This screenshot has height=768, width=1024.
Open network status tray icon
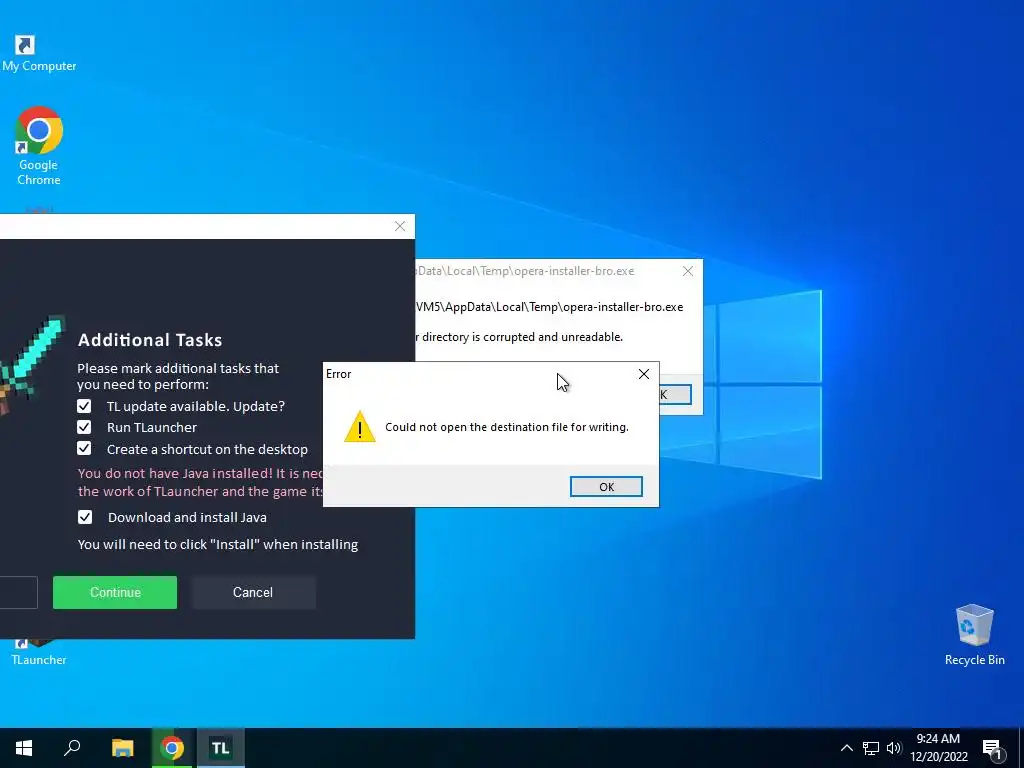871,748
